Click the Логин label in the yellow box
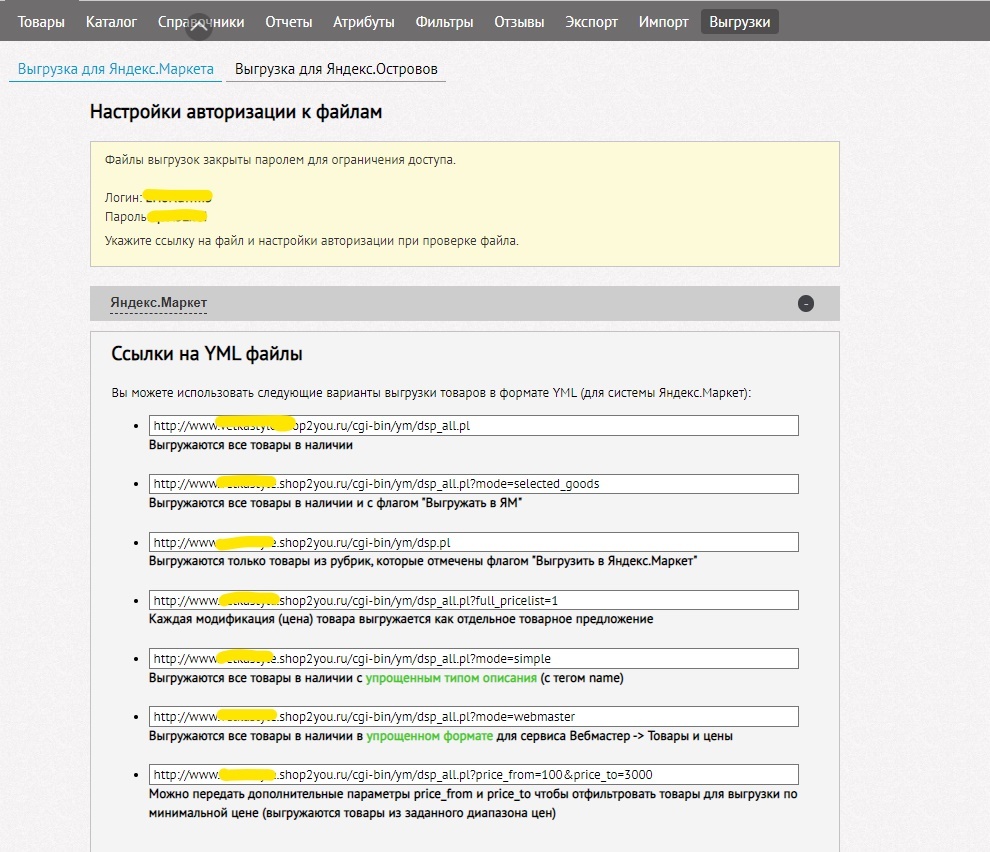 click(x=123, y=198)
